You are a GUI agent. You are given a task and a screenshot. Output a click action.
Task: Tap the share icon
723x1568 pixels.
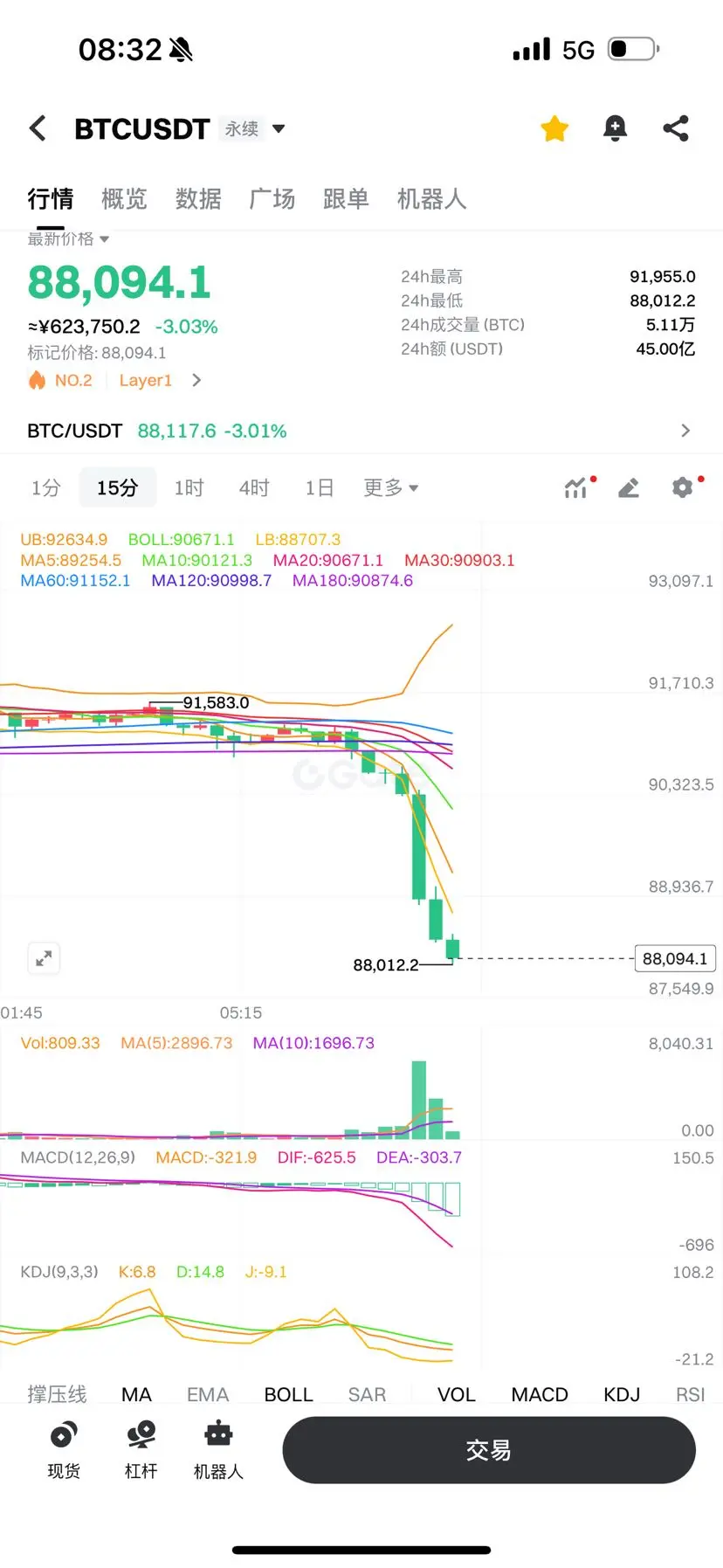click(676, 128)
